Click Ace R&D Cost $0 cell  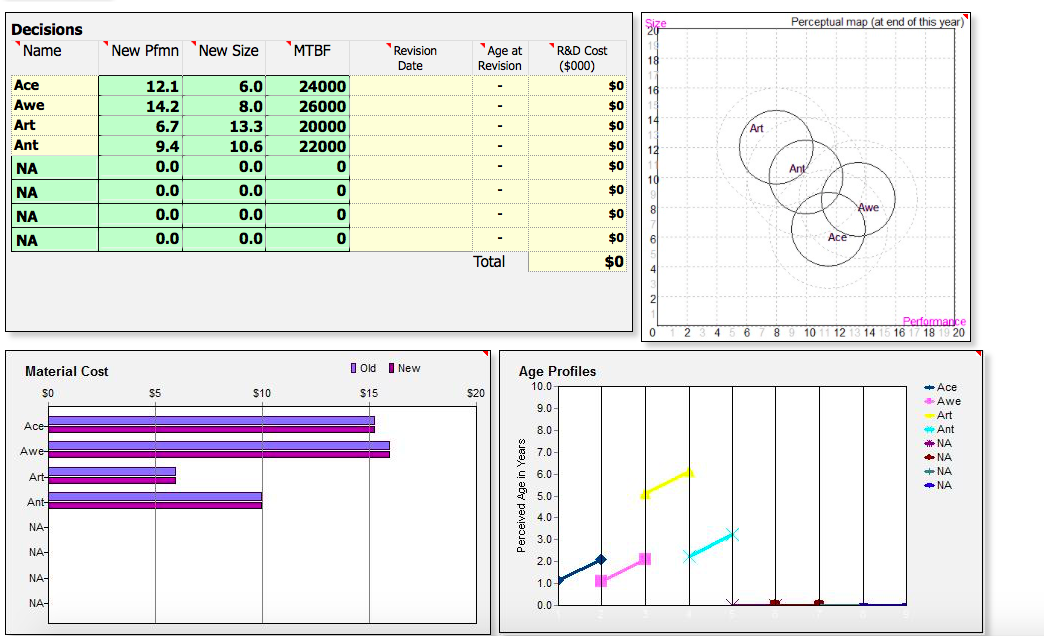coord(577,86)
